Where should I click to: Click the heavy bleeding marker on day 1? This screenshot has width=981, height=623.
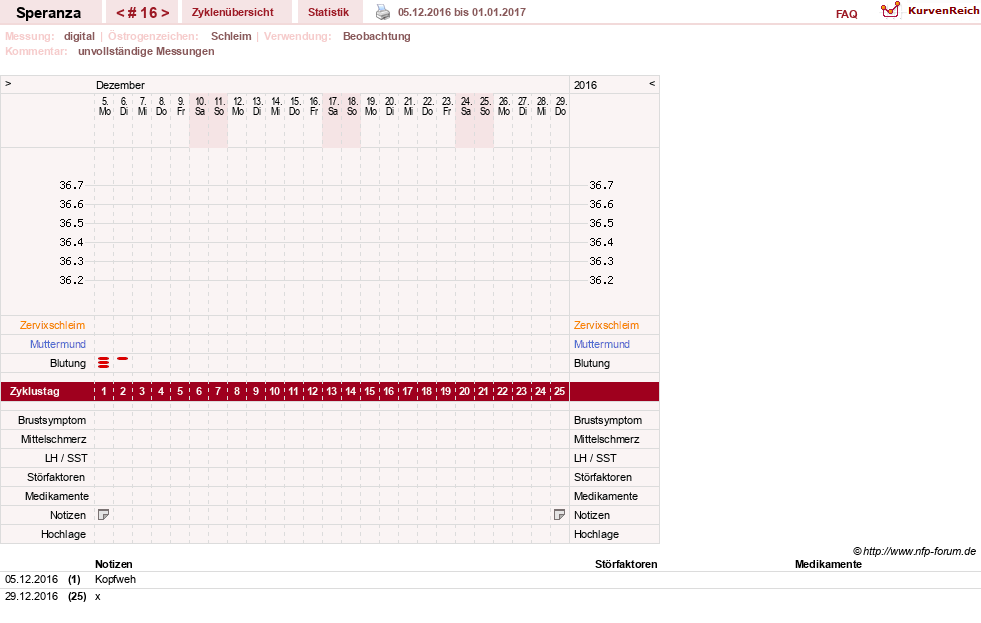click(104, 363)
